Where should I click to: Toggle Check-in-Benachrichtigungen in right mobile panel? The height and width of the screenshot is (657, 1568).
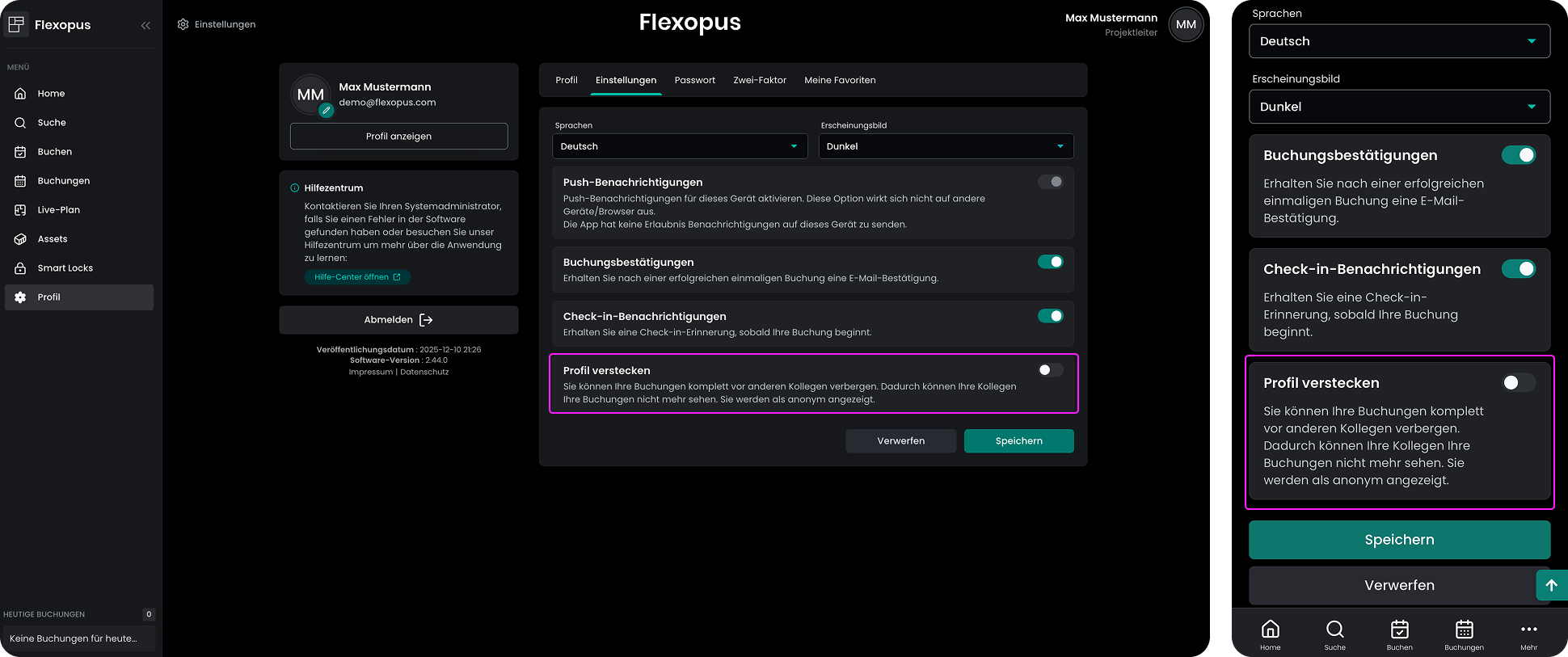point(1518,269)
